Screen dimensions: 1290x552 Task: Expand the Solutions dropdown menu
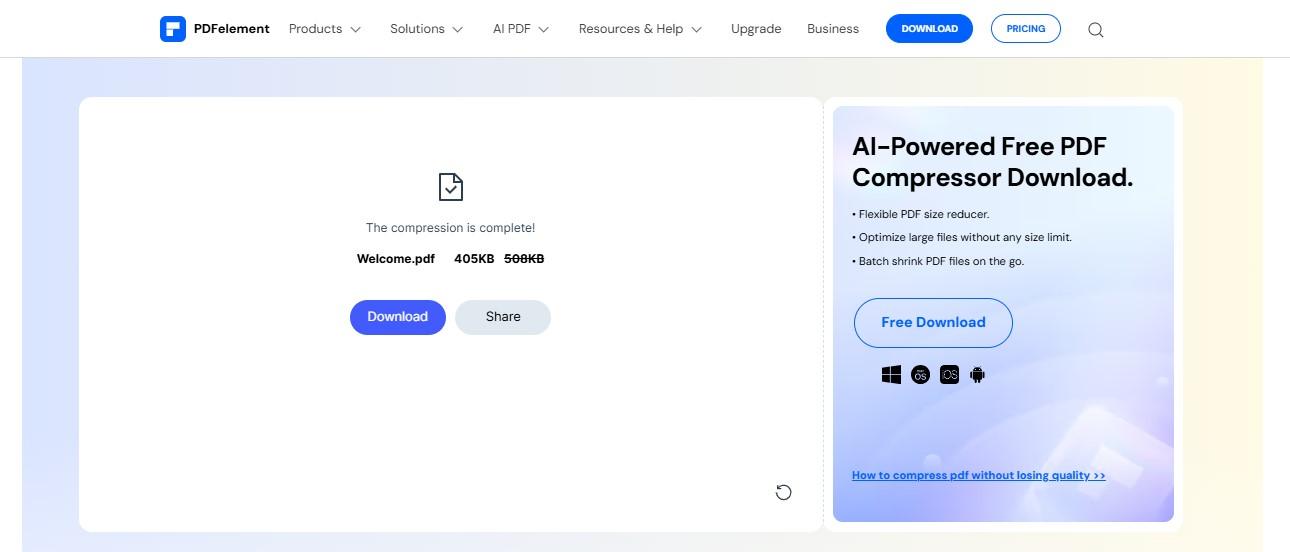[x=427, y=29]
